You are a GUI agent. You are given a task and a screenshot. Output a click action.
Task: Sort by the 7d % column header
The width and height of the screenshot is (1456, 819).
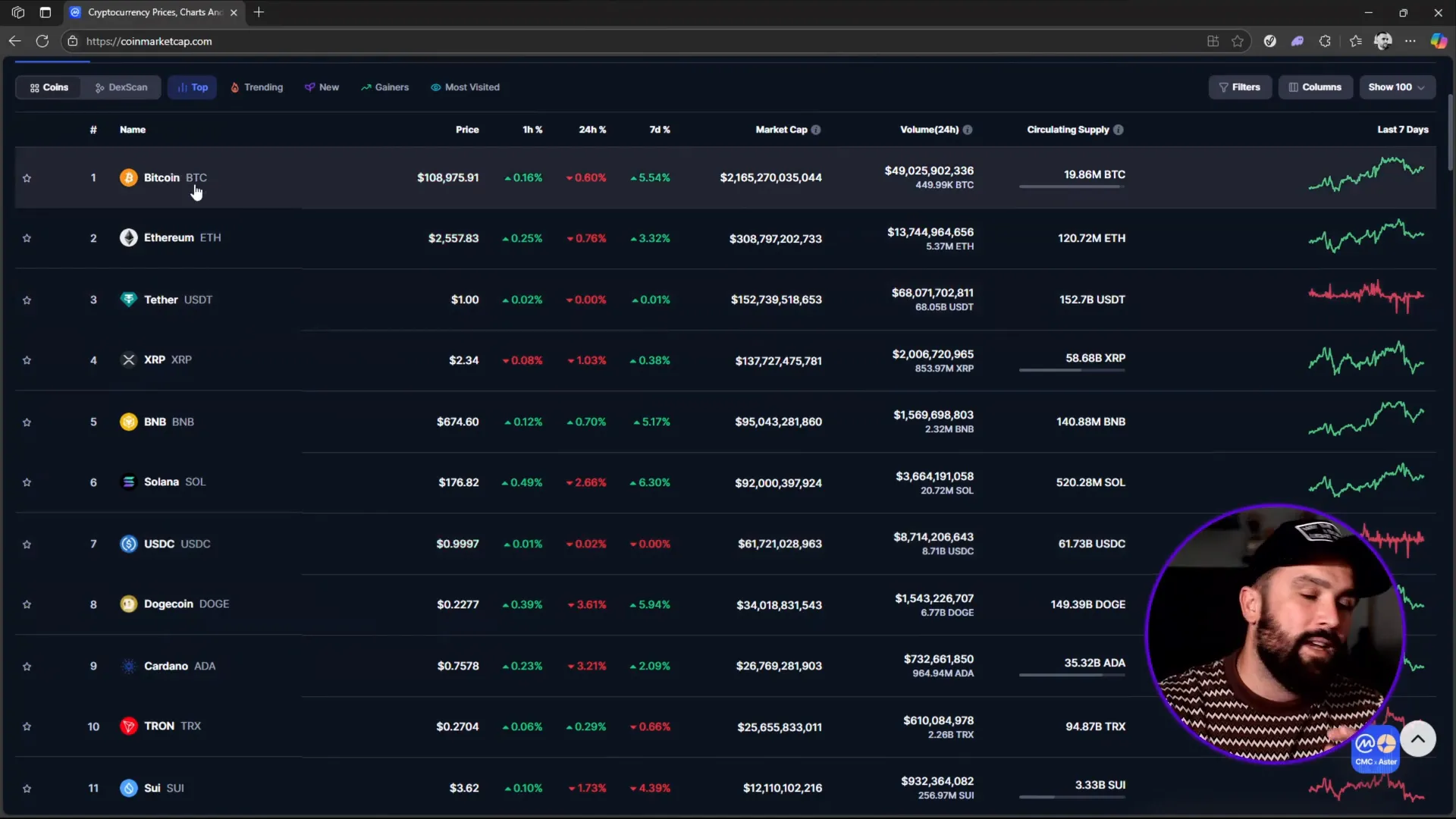pyautogui.click(x=660, y=130)
